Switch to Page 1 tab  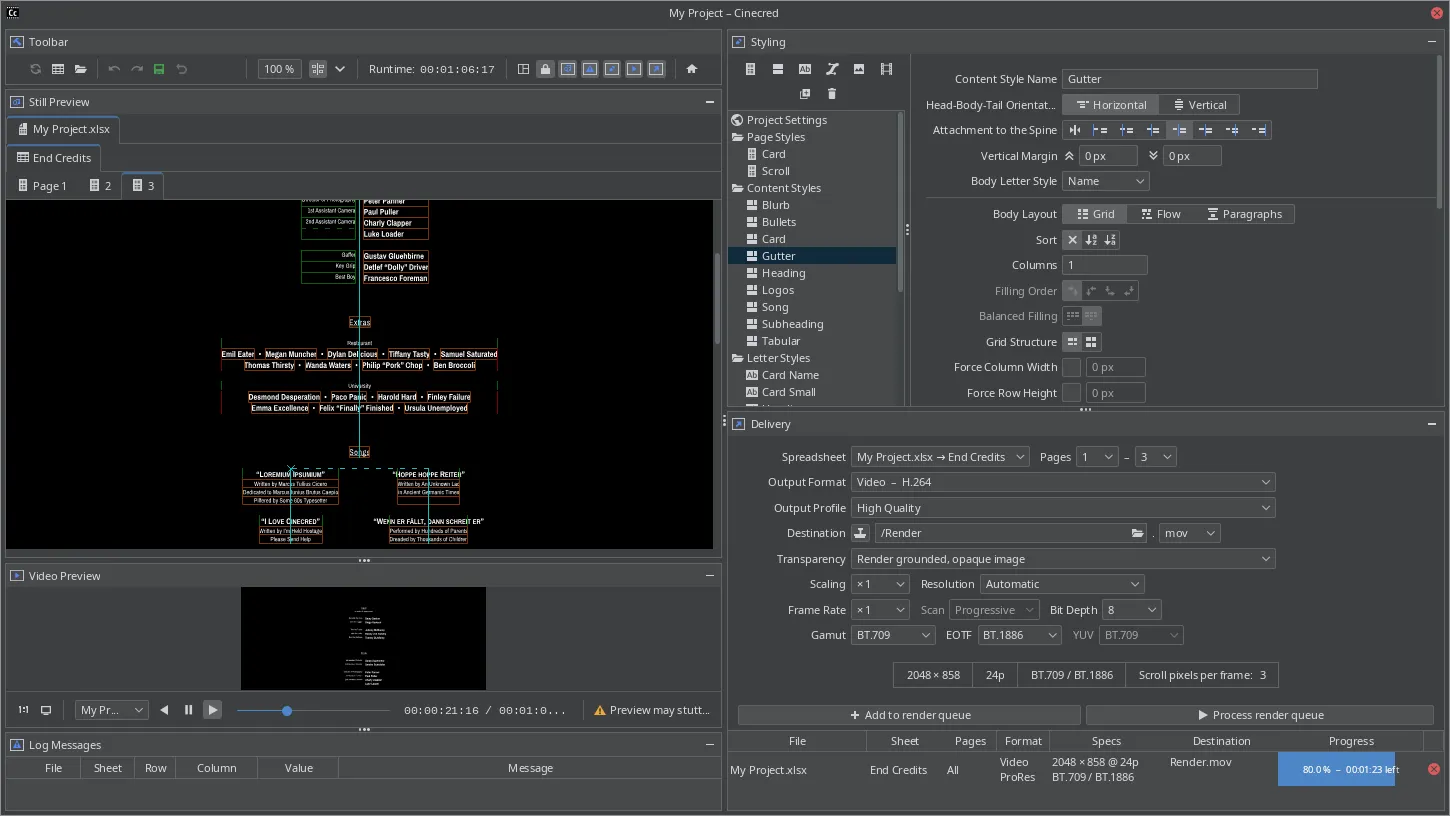[42, 186]
